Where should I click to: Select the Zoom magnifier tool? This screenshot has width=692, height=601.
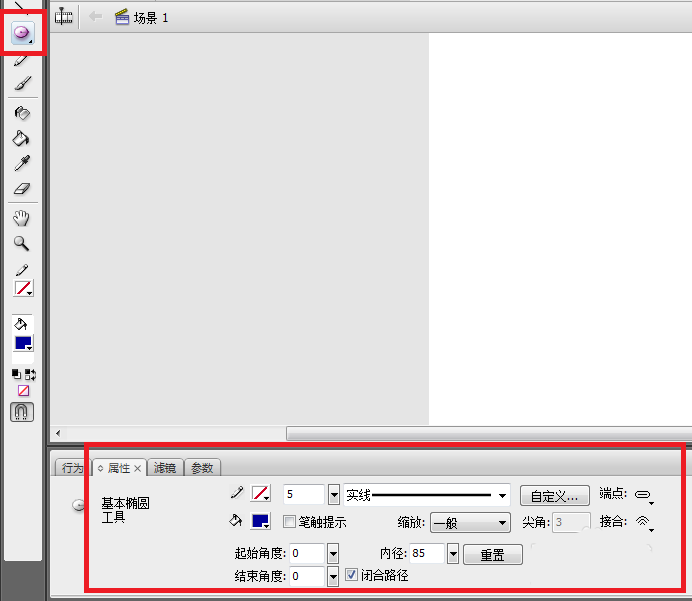[21, 243]
